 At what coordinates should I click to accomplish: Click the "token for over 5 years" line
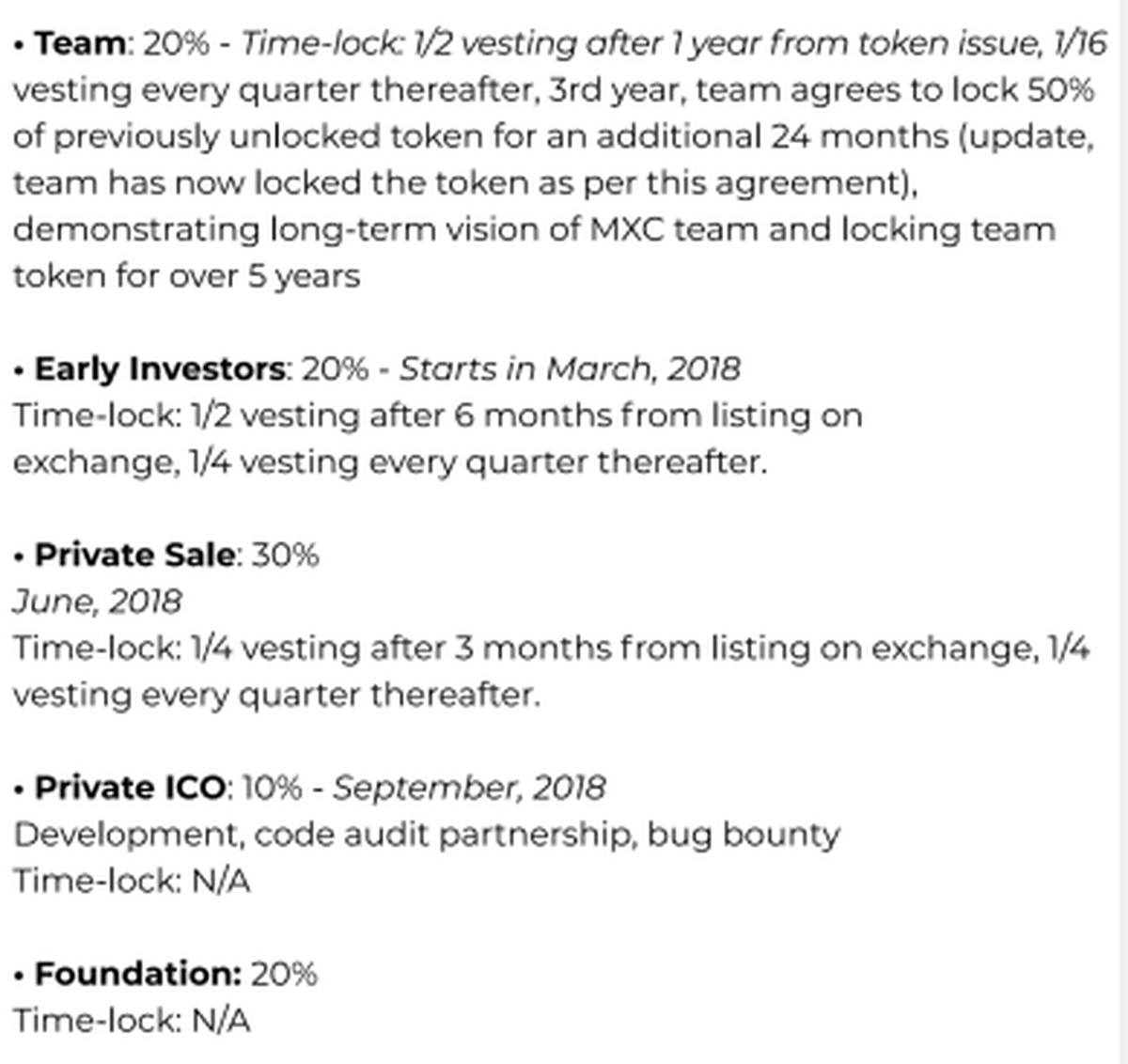186,276
